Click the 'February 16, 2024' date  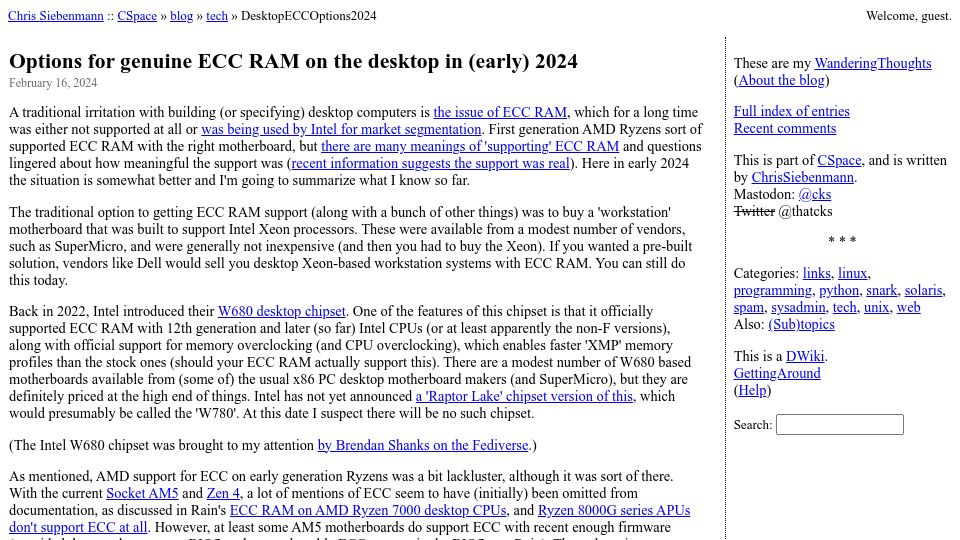tap(53, 83)
